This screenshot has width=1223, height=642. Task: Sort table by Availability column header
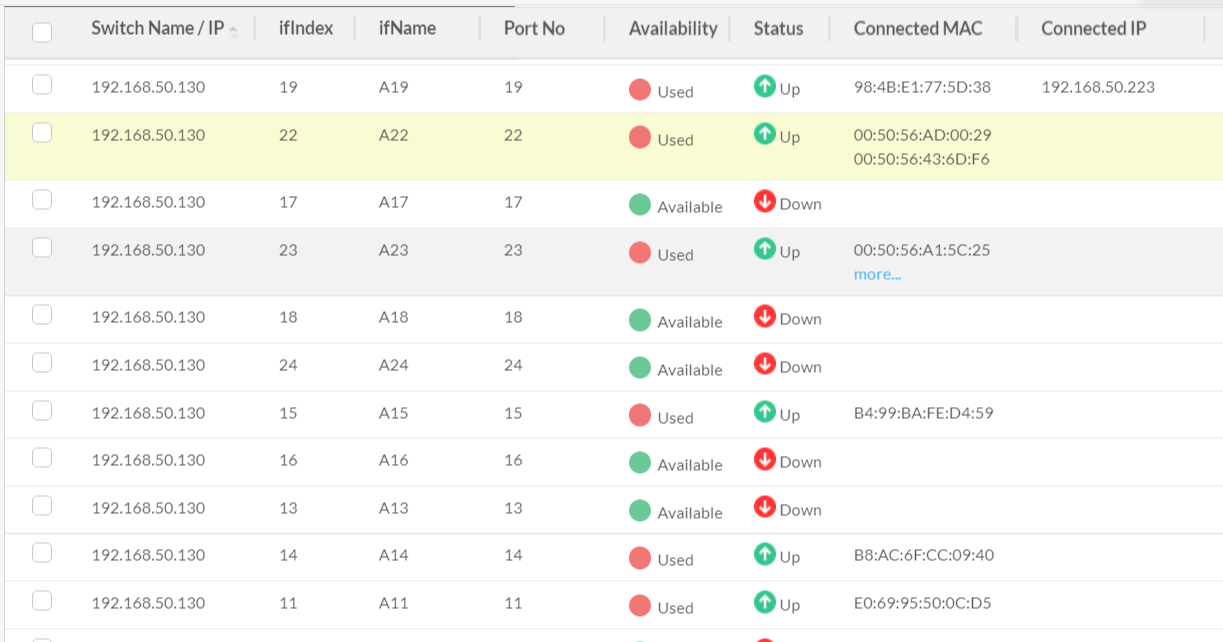(x=672, y=28)
